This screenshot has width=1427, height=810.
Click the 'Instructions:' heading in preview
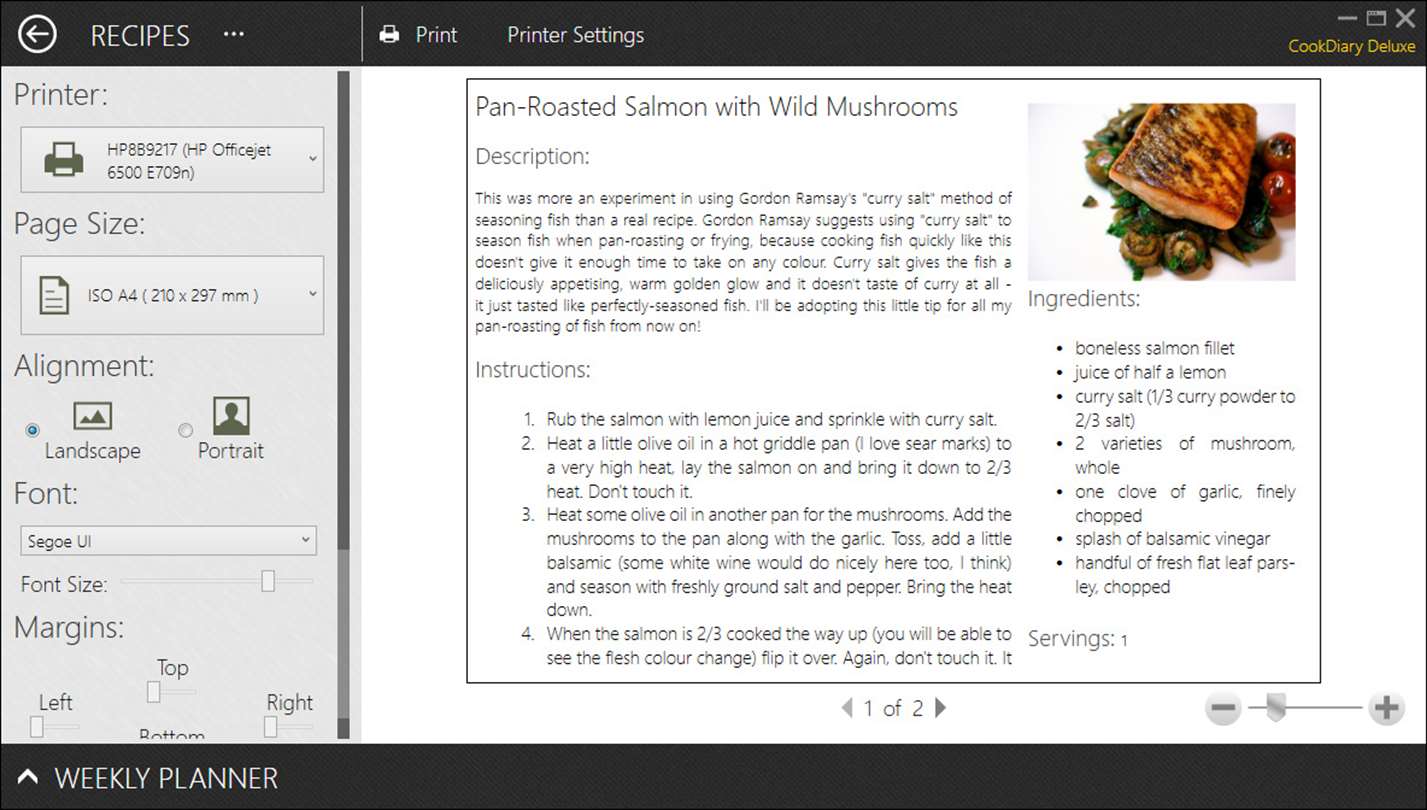point(533,370)
